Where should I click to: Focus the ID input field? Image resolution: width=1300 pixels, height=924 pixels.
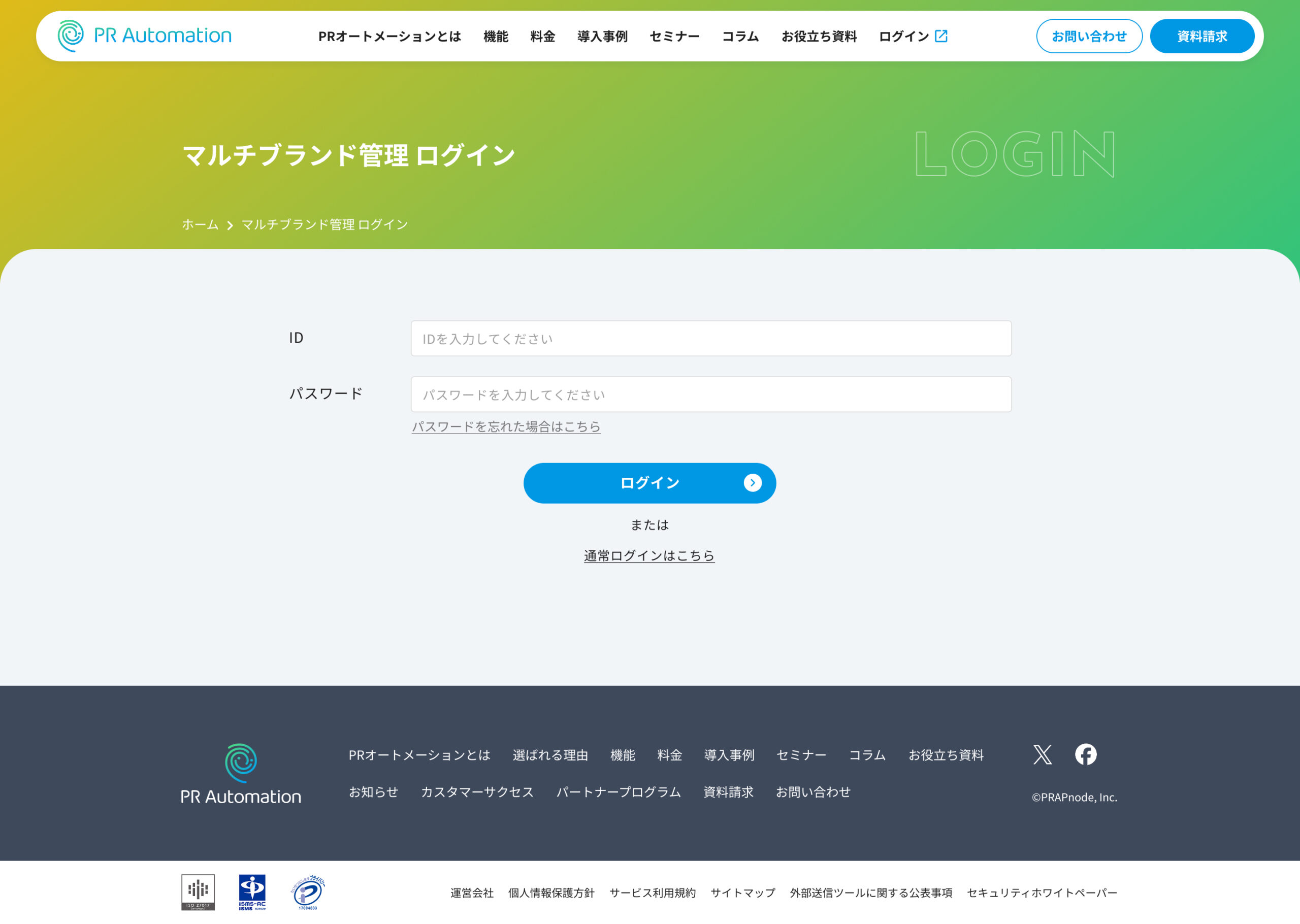[x=710, y=339]
